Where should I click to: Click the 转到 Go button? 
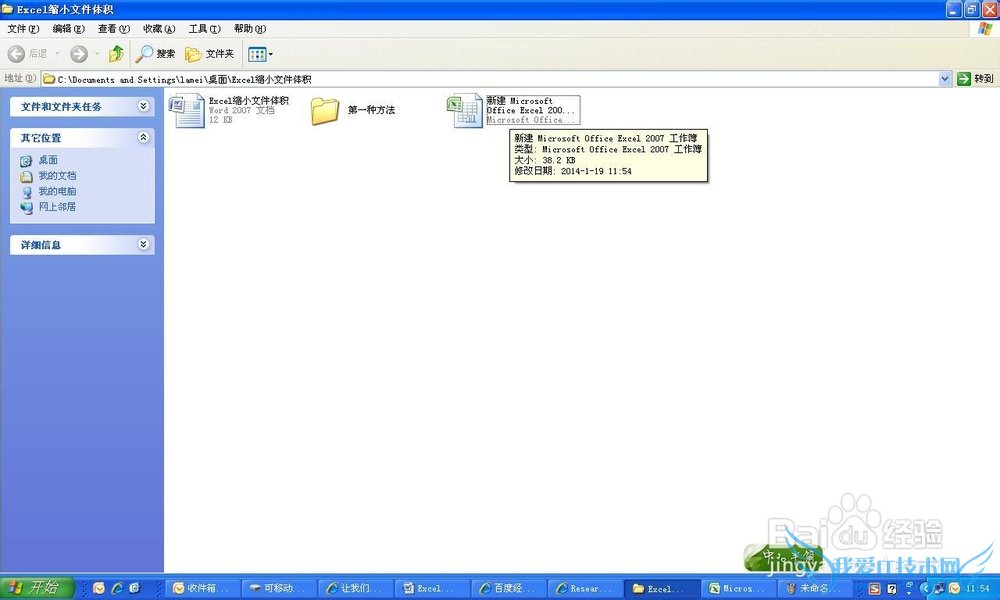[x=976, y=79]
